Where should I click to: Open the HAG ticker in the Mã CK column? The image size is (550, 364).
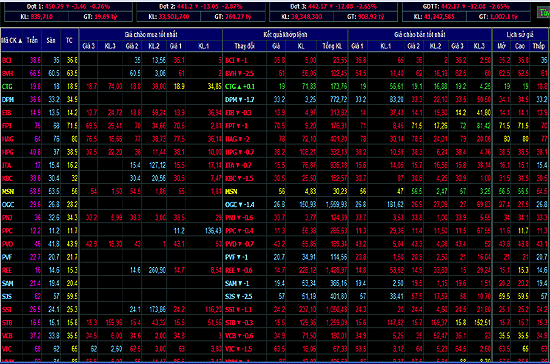7,139
